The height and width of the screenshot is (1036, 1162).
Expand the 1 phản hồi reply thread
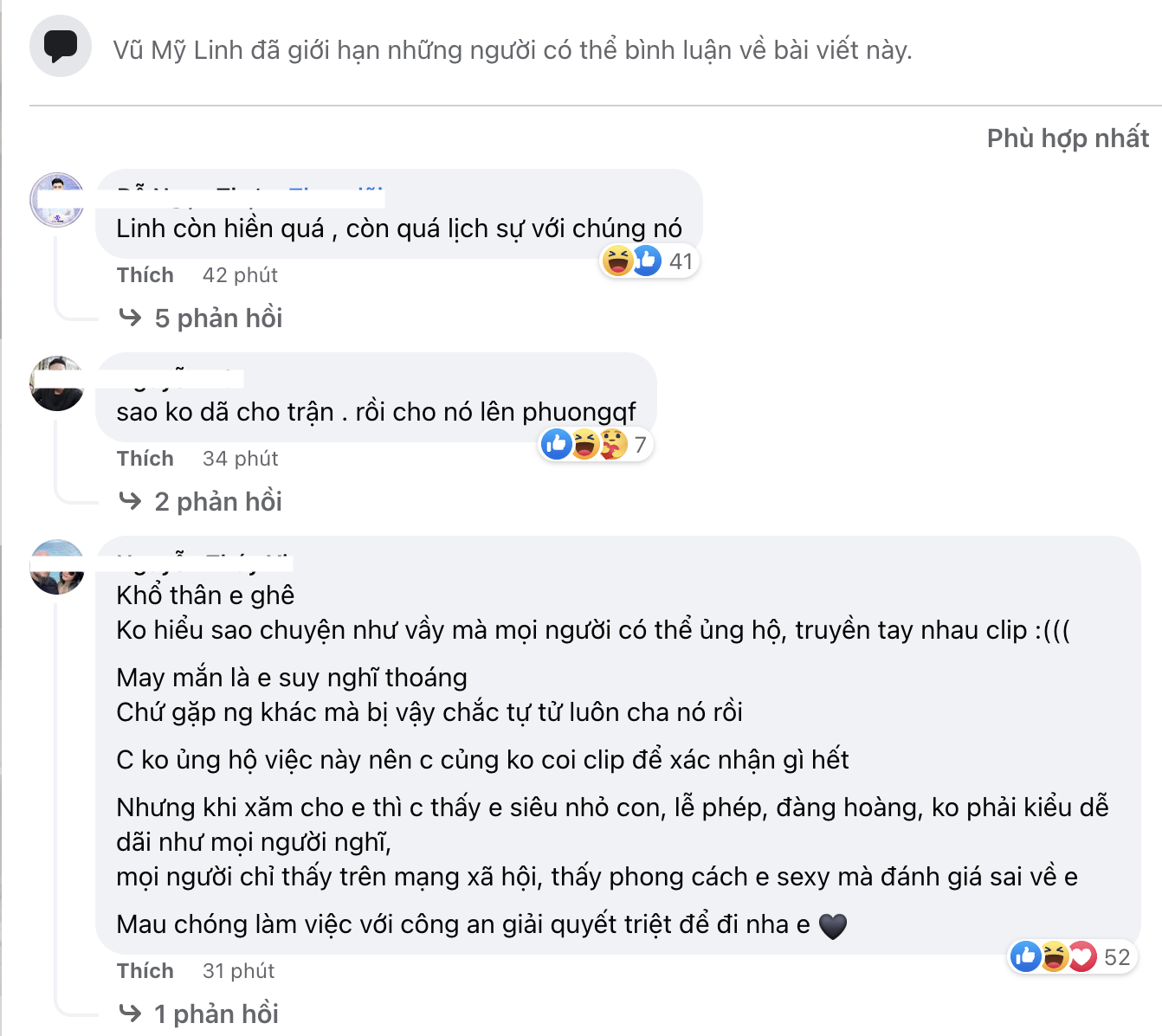pyautogui.click(x=216, y=1013)
